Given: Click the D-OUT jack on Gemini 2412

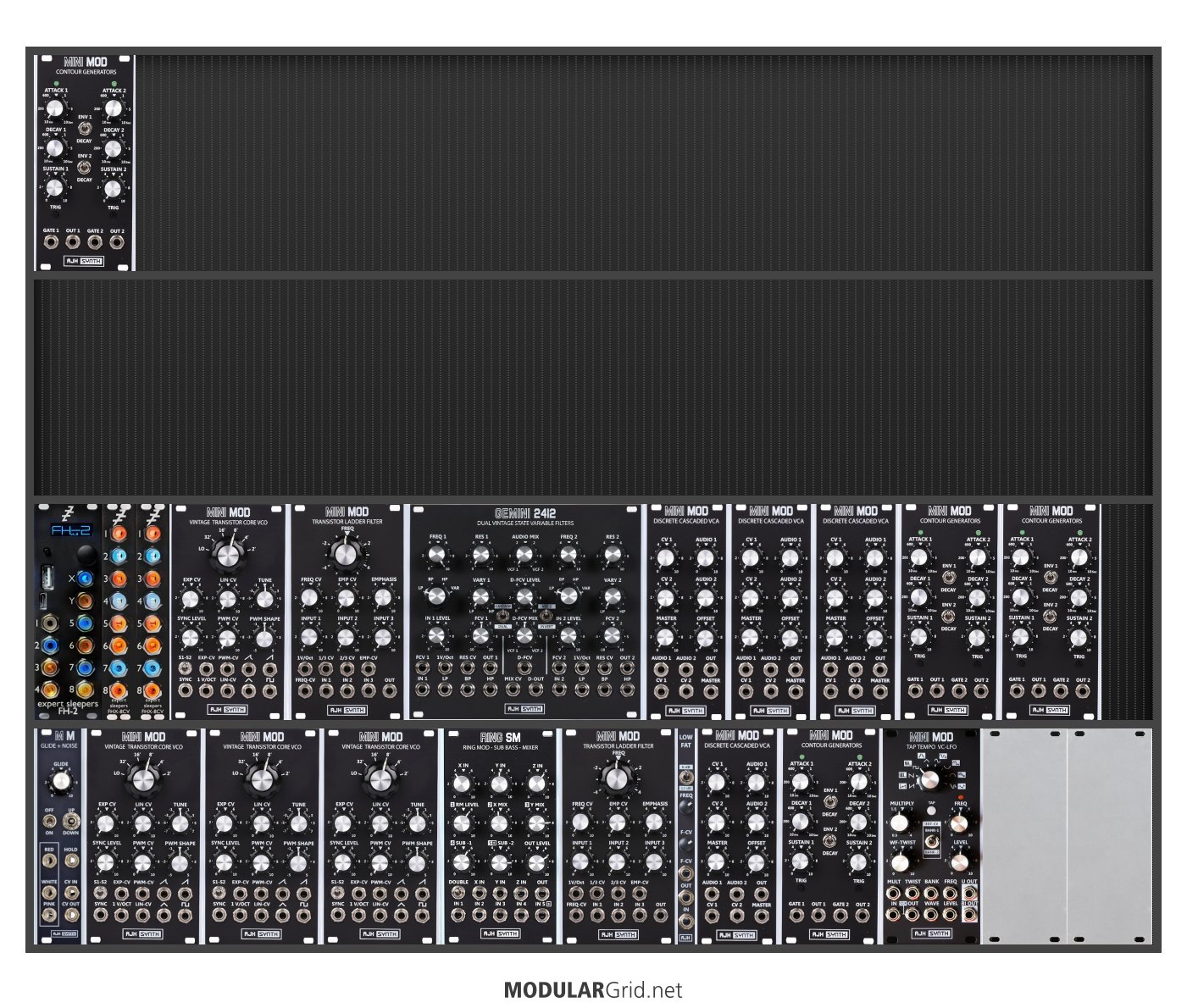Looking at the screenshot, I should 535,689.
